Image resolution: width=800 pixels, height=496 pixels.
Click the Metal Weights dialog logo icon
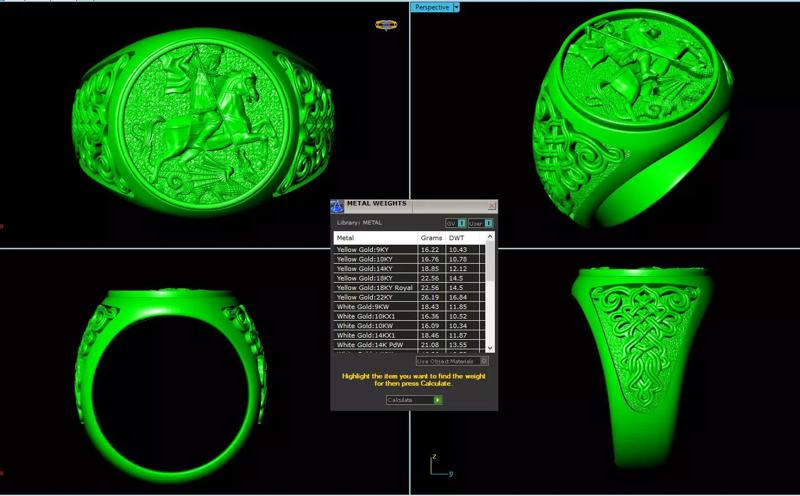pyautogui.click(x=337, y=206)
